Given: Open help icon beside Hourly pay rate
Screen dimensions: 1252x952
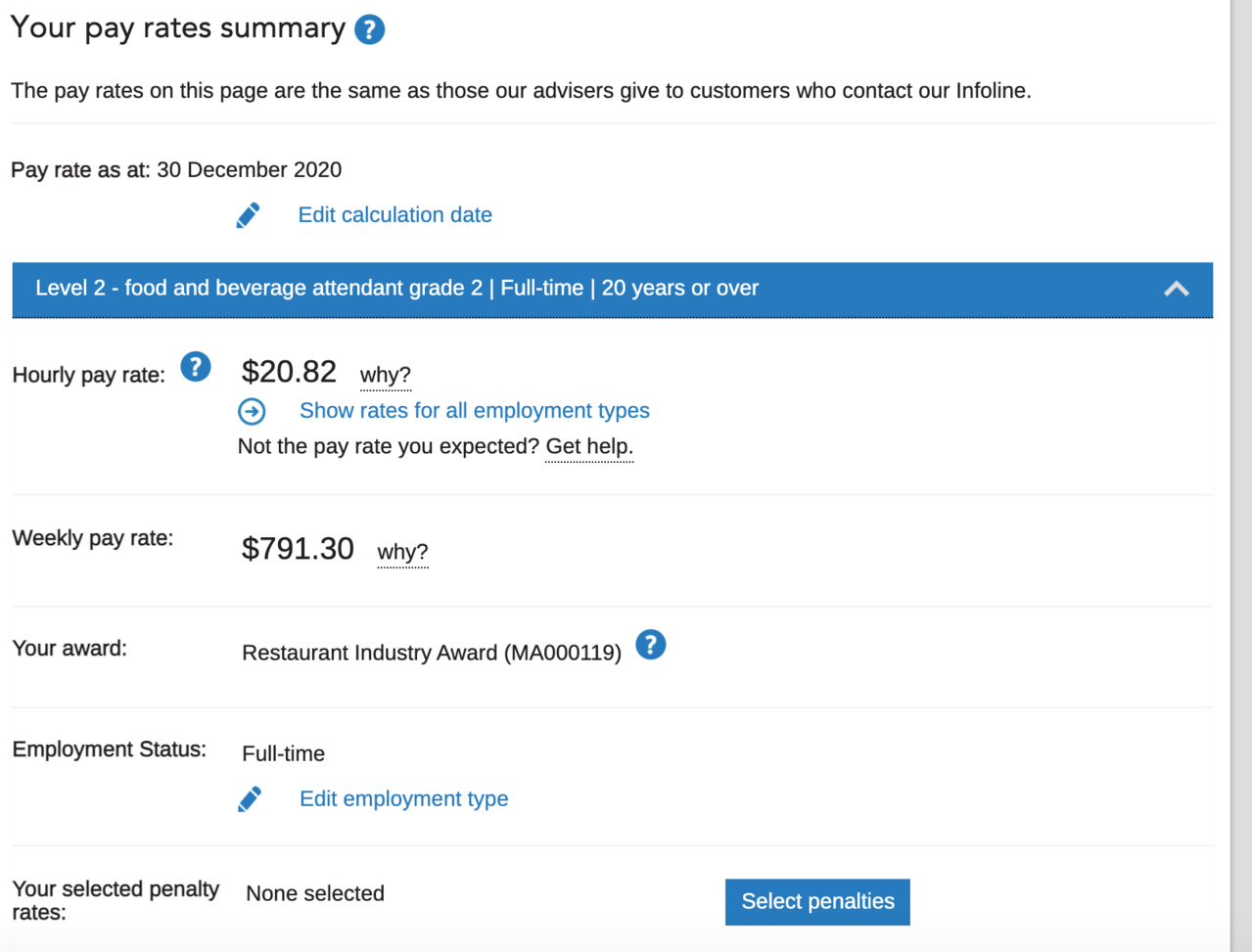Looking at the screenshot, I should coord(196,367).
